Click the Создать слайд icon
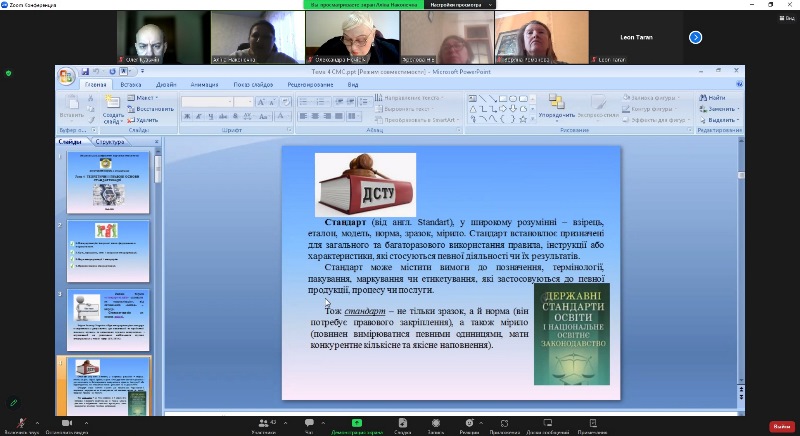 (112, 103)
